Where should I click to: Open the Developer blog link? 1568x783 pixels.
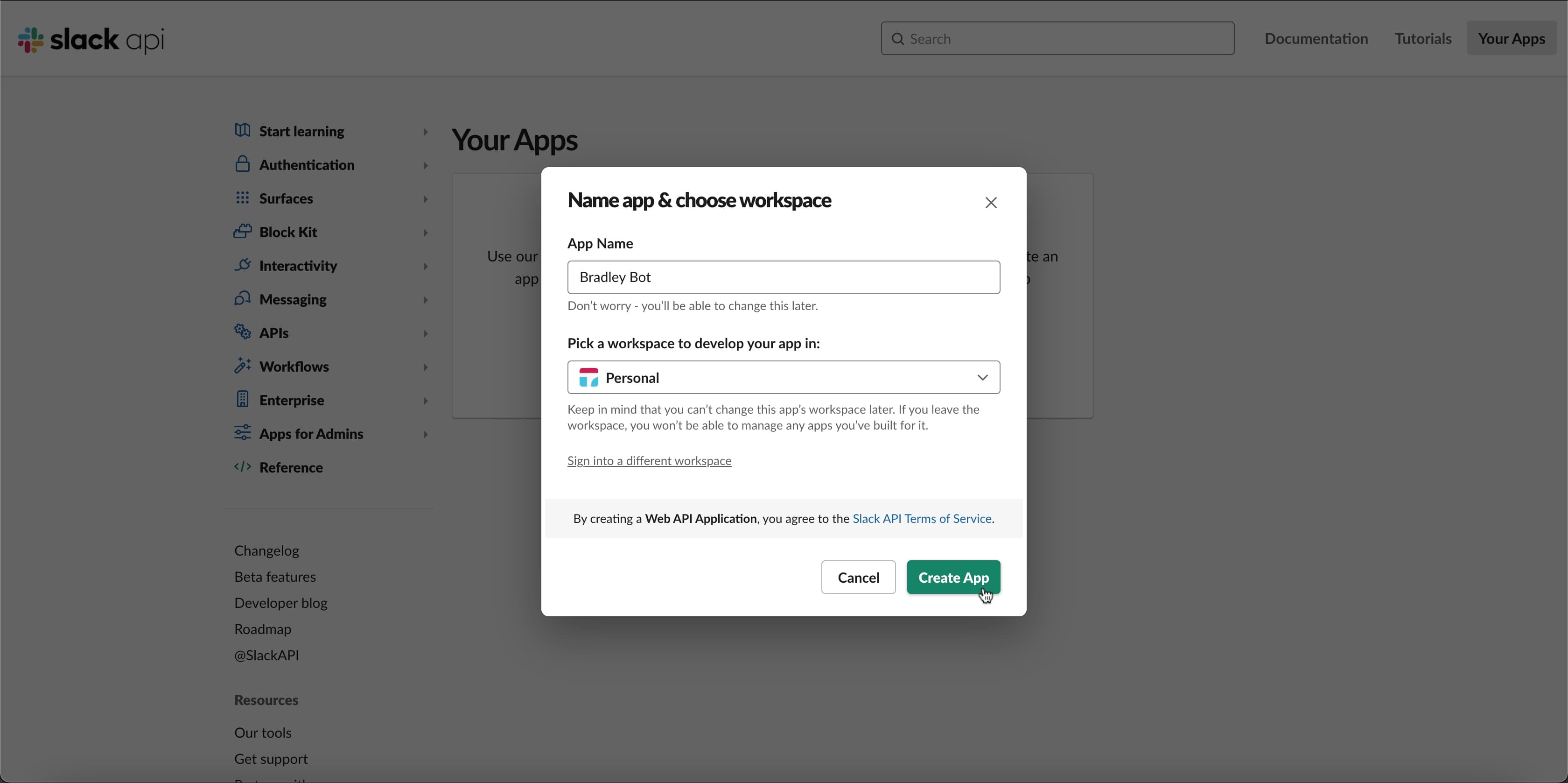click(280, 603)
